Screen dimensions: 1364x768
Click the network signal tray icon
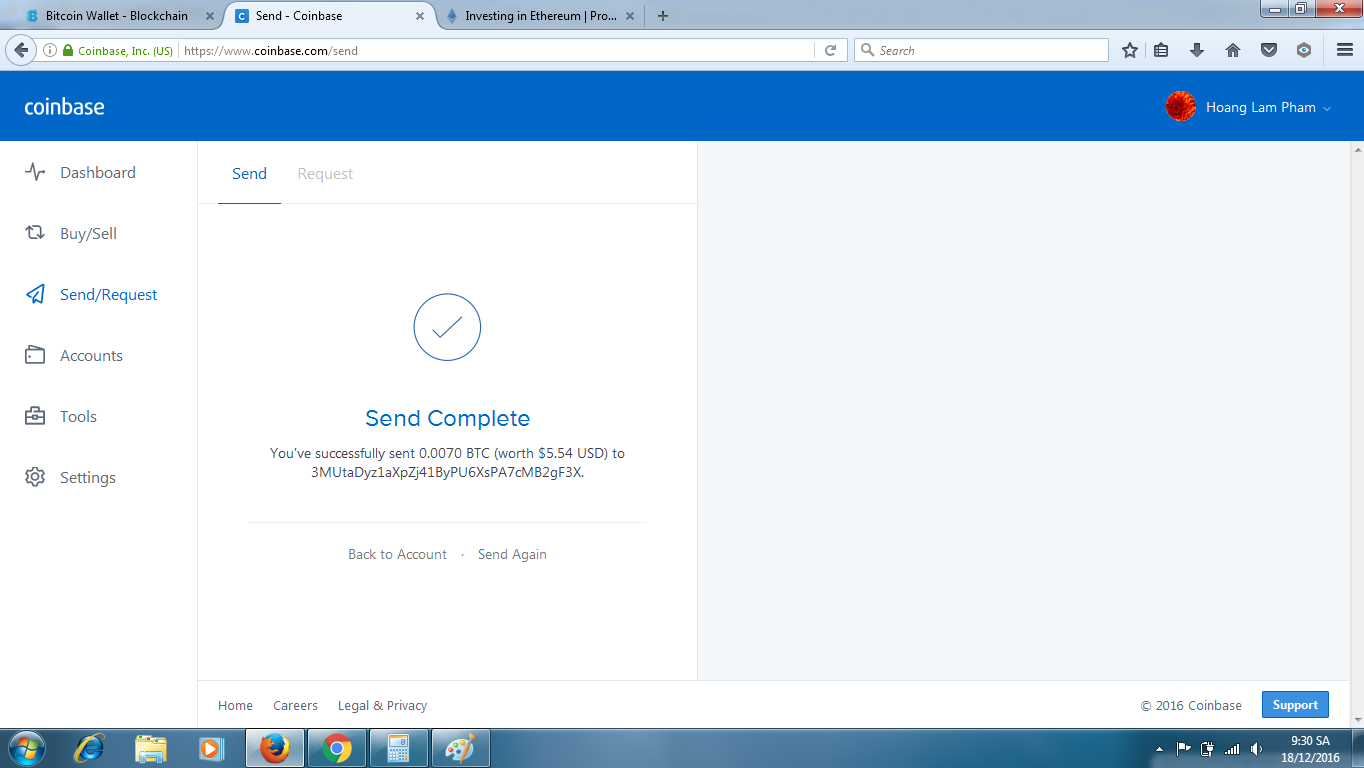click(1232, 749)
